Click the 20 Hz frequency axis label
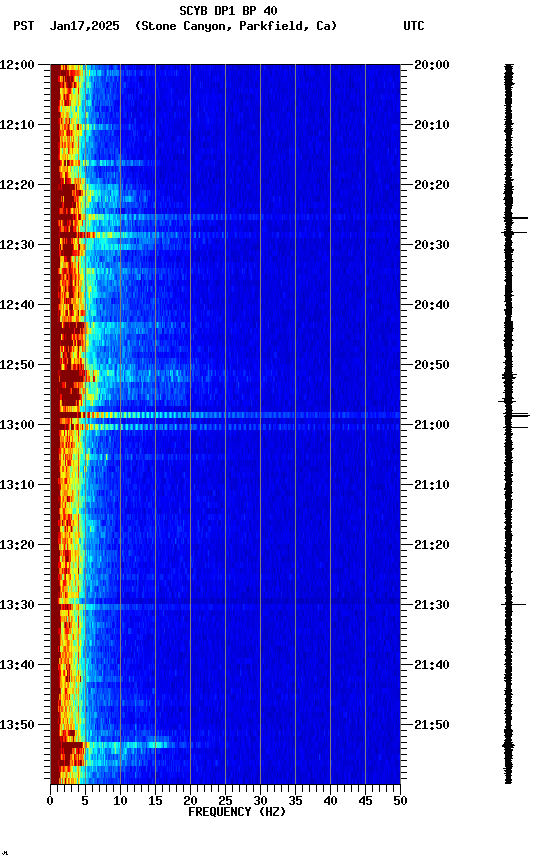 point(190,801)
